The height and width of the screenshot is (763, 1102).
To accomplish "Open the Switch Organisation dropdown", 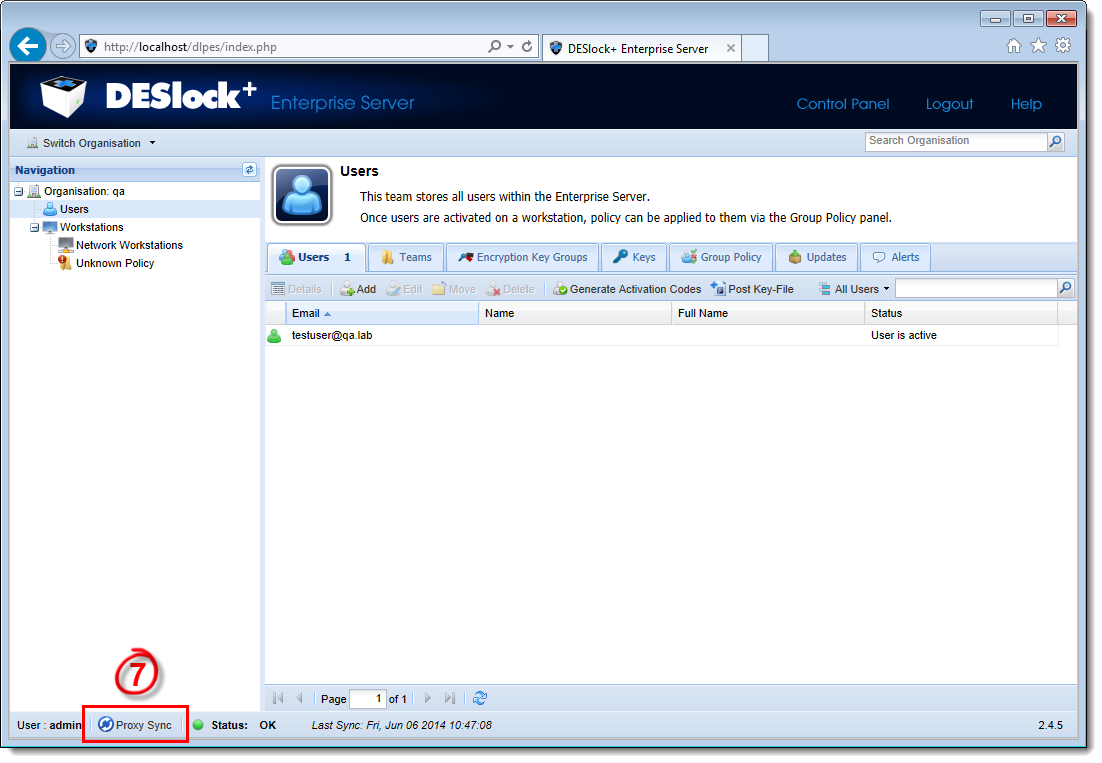I will pos(89,143).
